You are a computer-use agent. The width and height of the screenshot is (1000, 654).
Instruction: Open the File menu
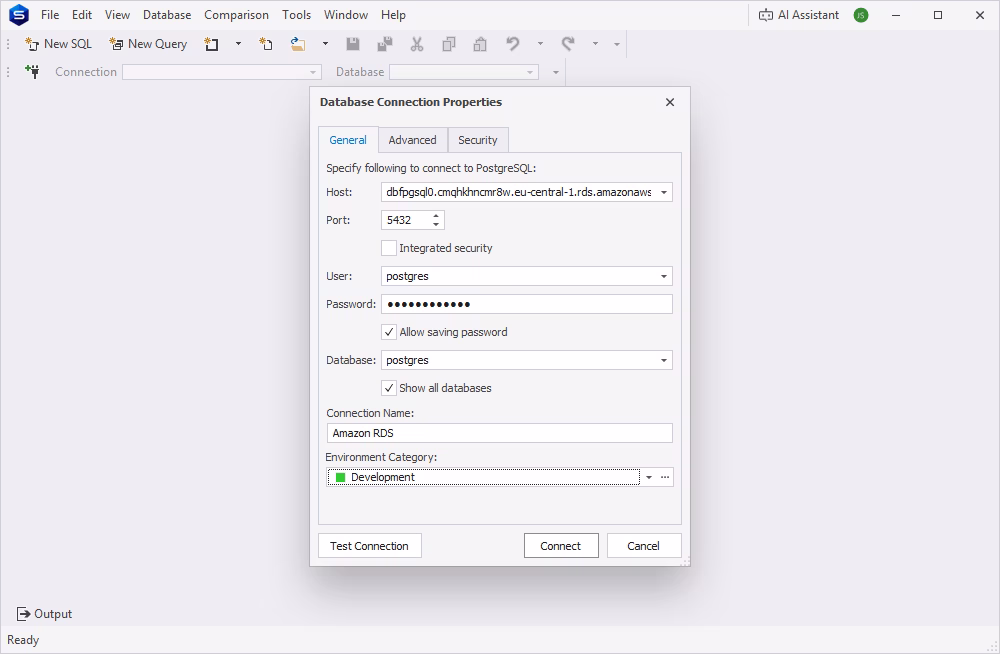(50, 15)
